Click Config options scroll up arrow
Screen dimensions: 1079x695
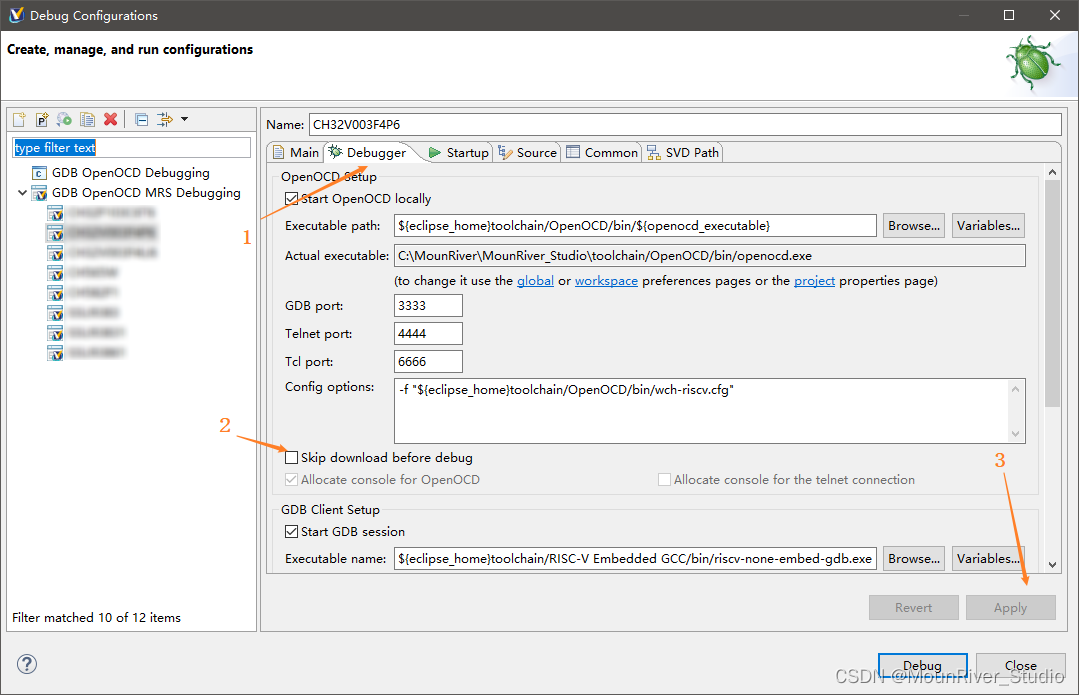pos(1016,389)
